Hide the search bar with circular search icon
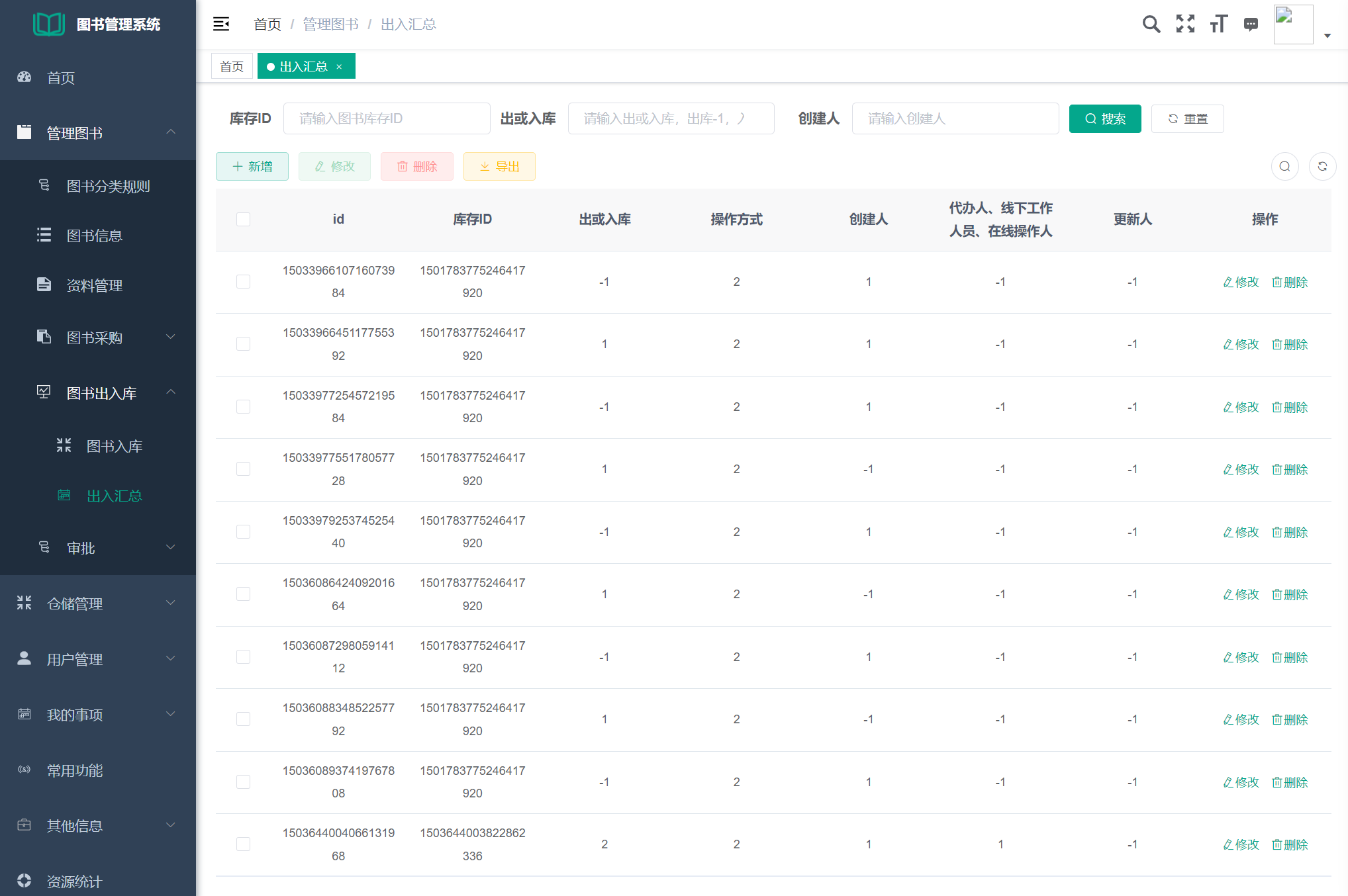 pyautogui.click(x=1284, y=167)
